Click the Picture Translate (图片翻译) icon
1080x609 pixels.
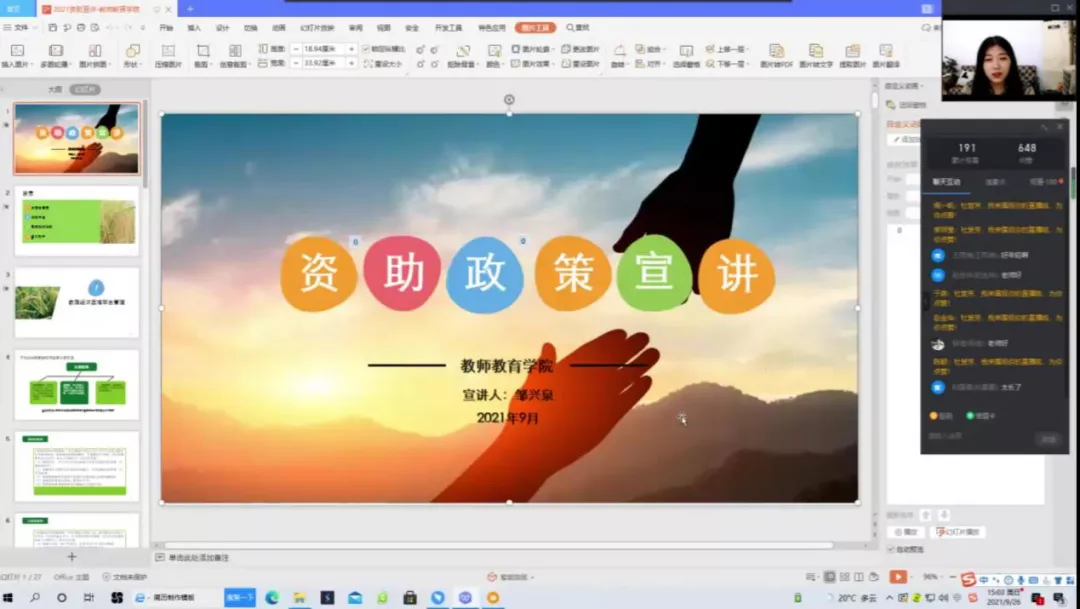pos(885,51)
